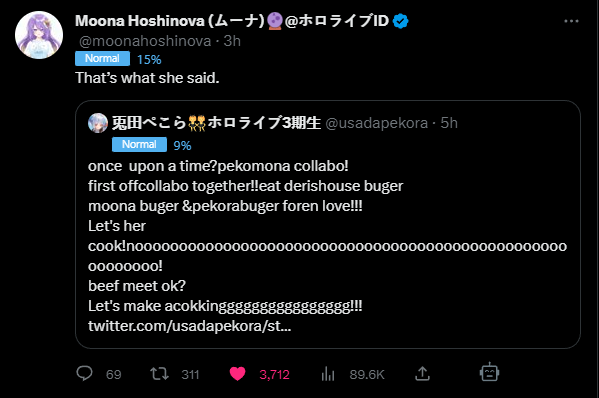Click the share upload icon
The image size is (599, 398).
(x=422, y=374)
